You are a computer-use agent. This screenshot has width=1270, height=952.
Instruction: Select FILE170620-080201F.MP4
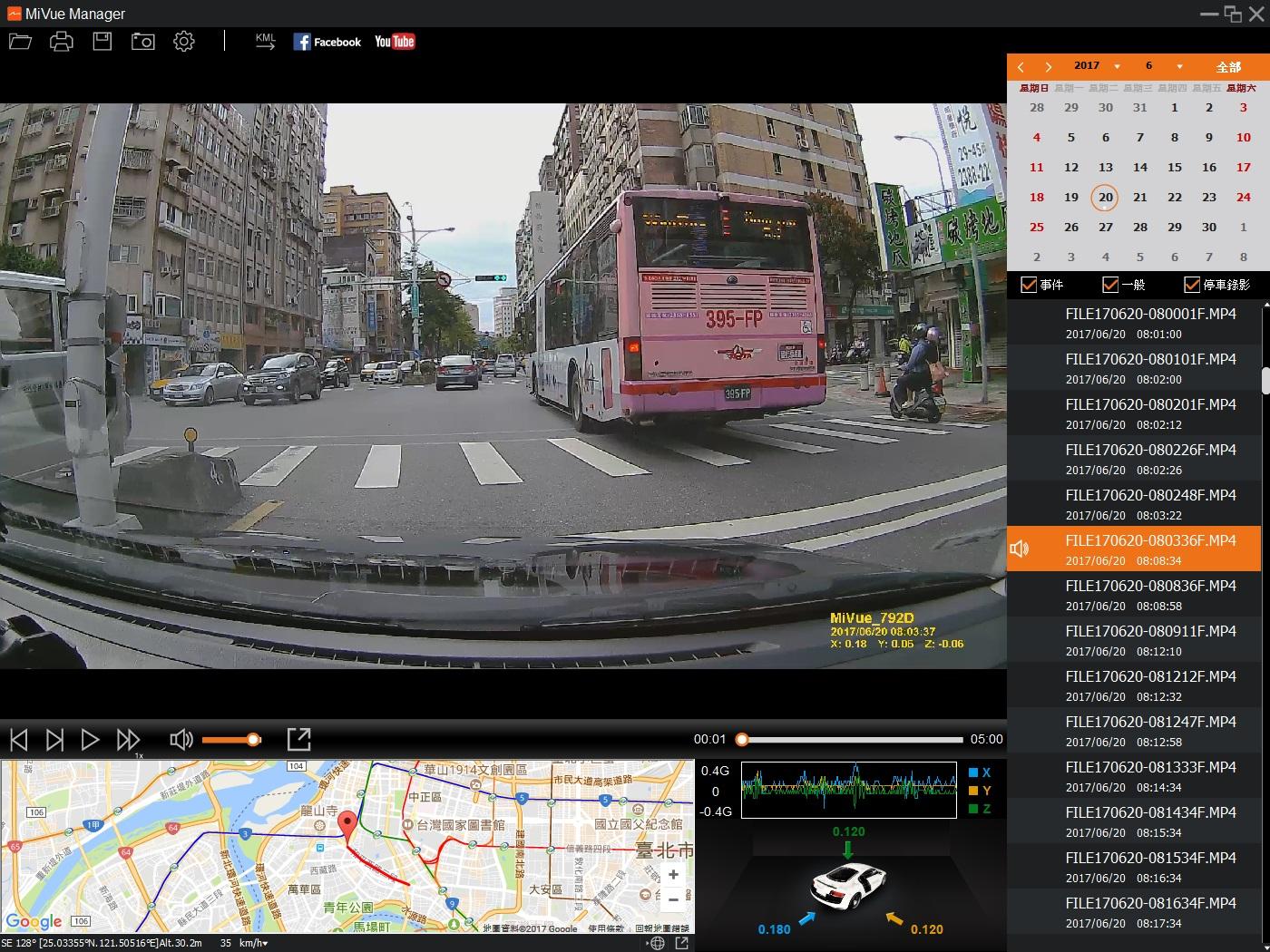[x=1134, y=413]
